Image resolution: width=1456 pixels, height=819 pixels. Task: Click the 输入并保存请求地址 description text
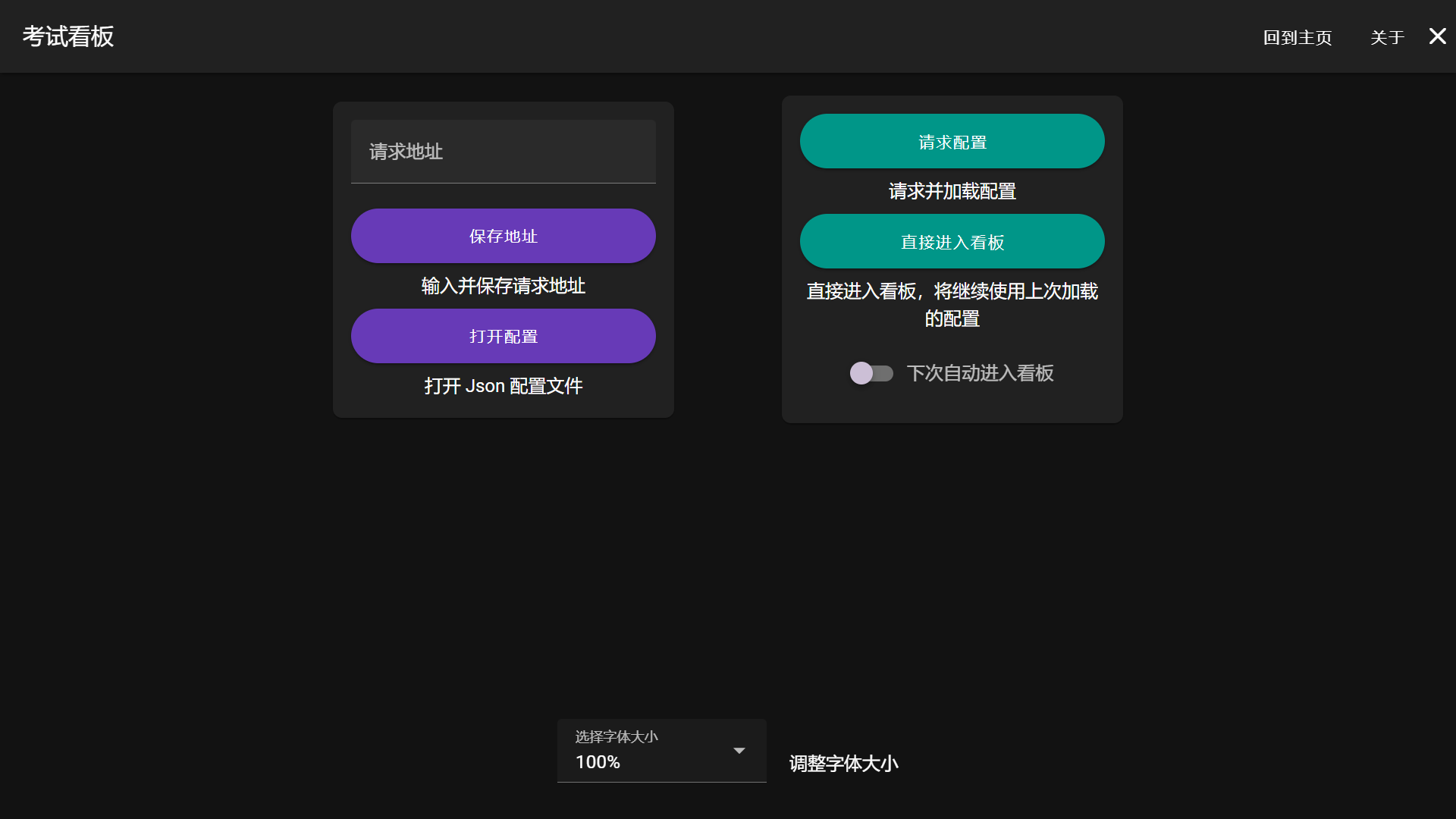coord(503,286)
